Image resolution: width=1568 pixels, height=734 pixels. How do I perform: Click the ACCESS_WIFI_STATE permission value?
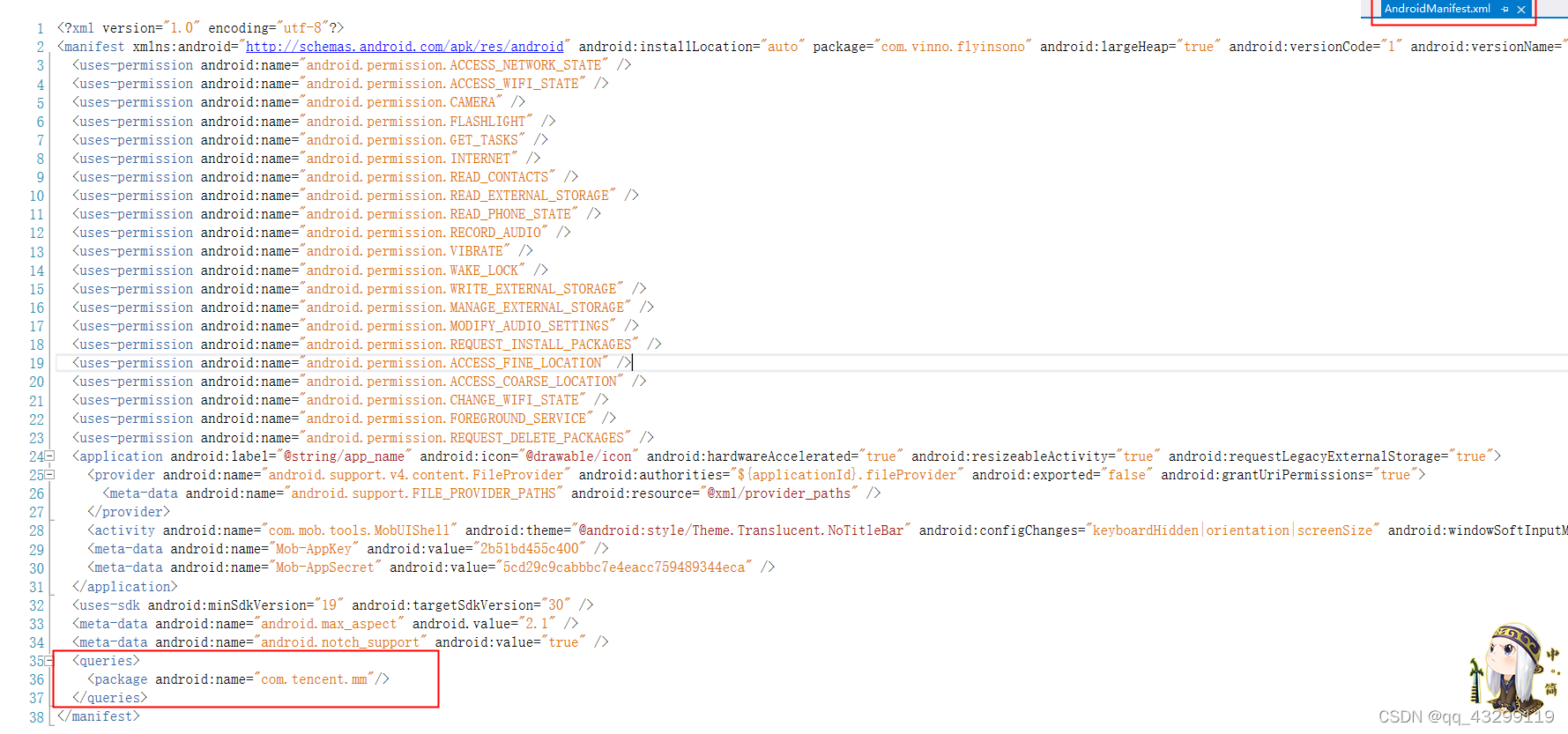(x=442, y=84)
